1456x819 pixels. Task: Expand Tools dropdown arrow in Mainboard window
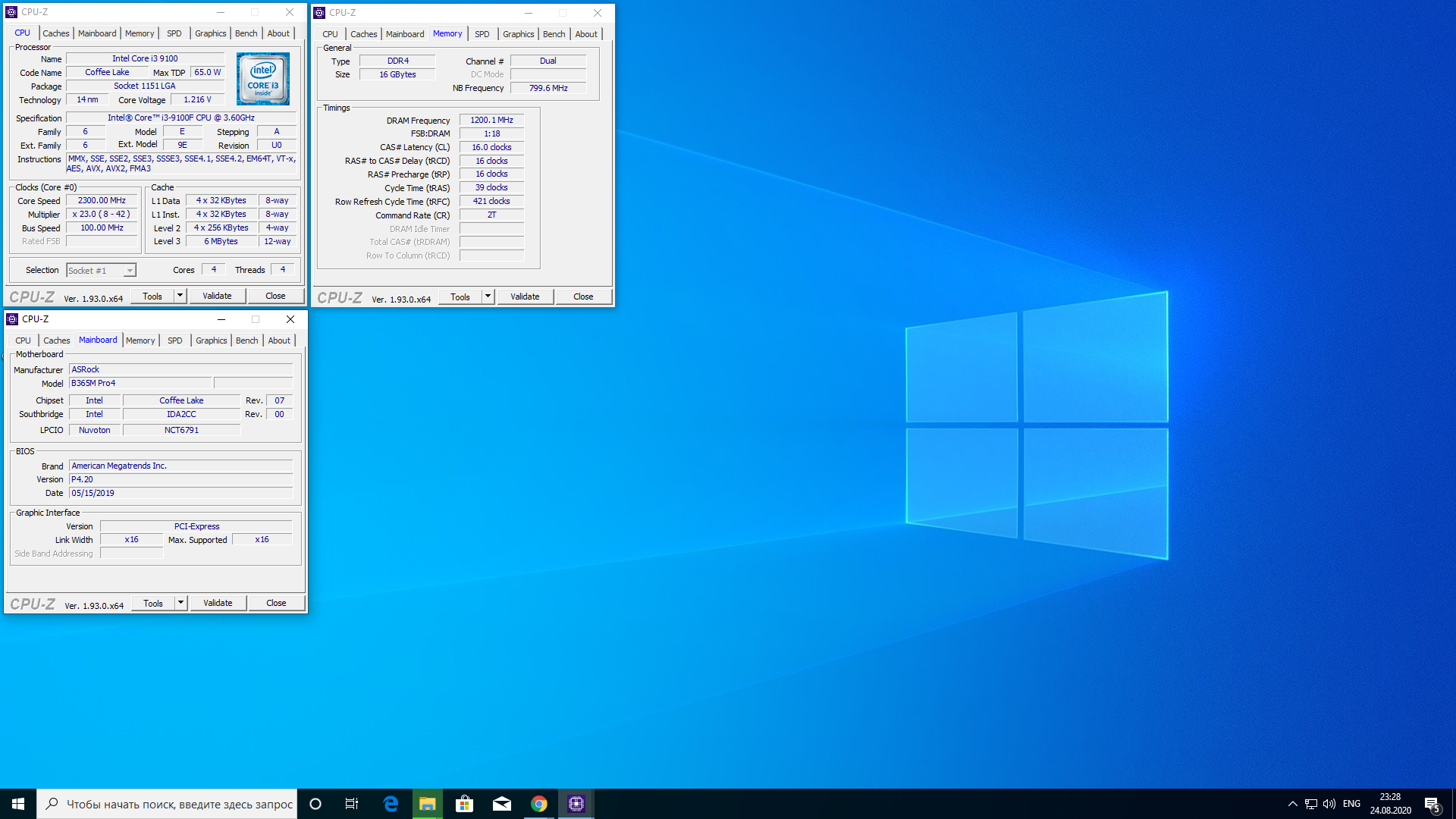point(181,603)
